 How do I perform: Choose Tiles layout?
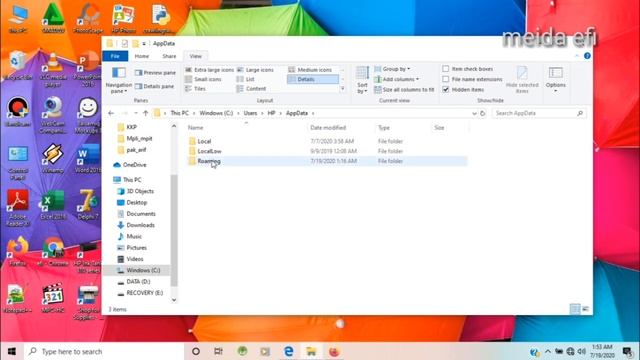[195, 89]
